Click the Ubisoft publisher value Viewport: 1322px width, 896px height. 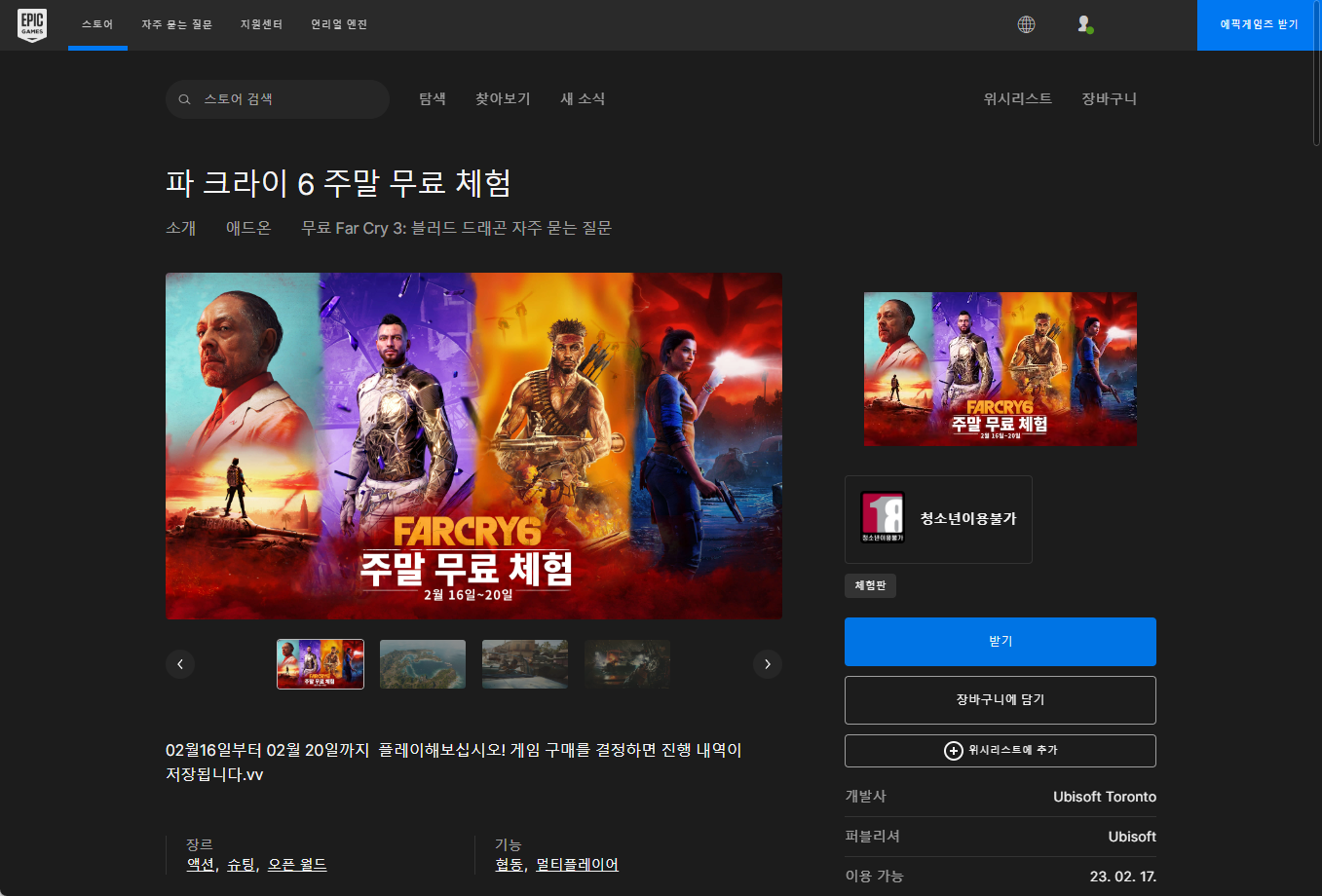pyautogui.click(x=1132, y=837)
